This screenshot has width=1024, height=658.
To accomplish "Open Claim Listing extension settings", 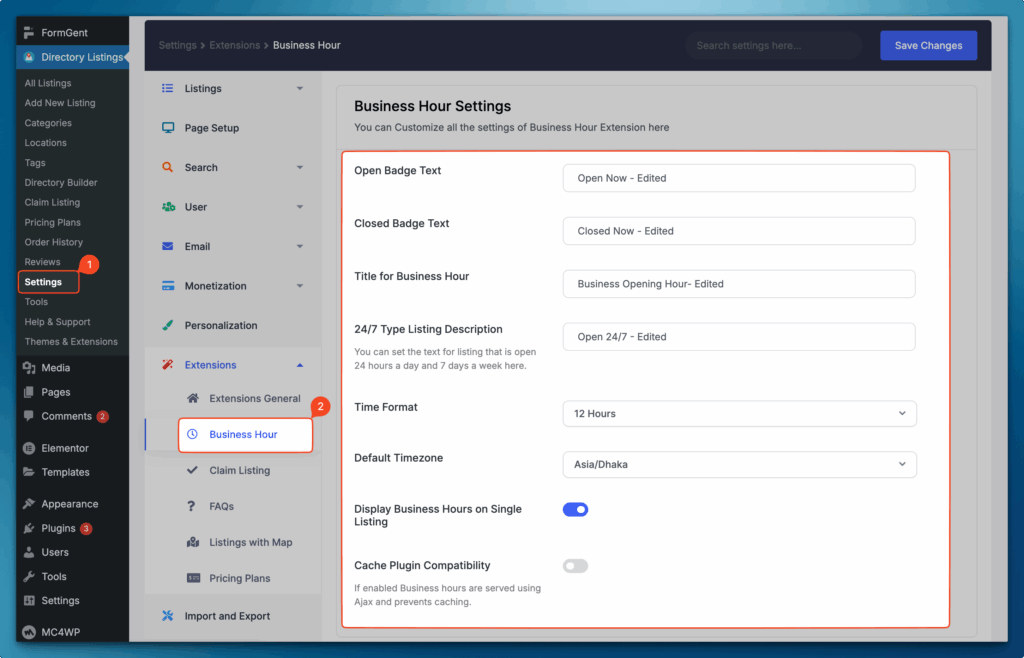I will (x=239, y=471).
